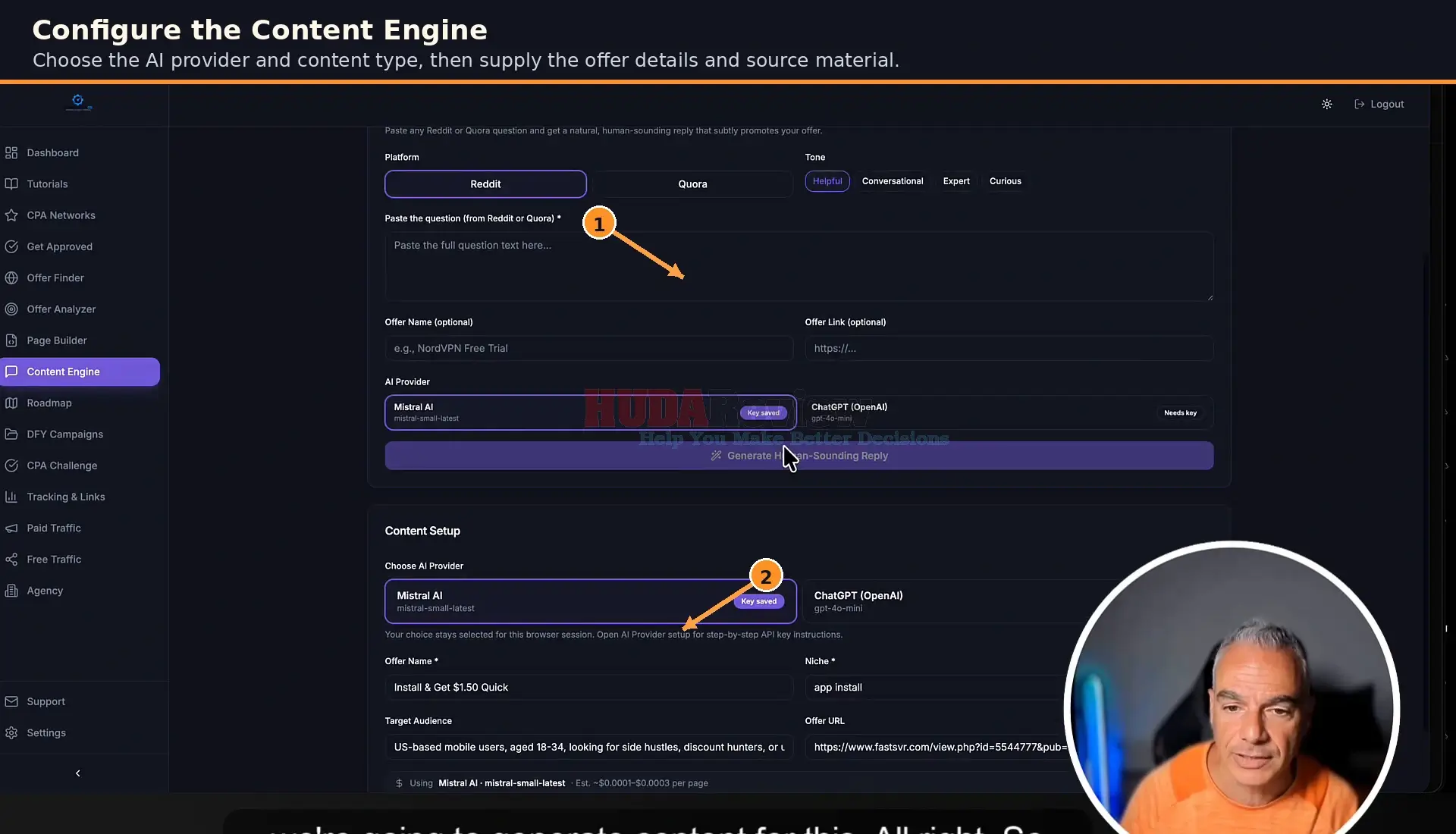
Task: Open the Dashboard grid icon
Action: click(11, 153)
